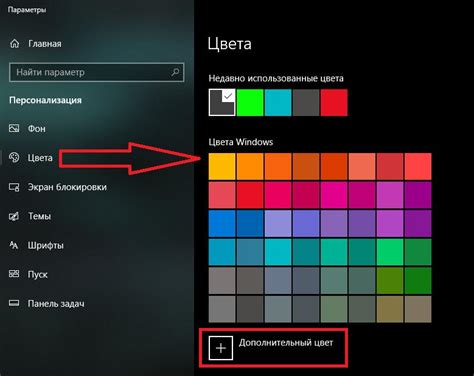Screen dimensions: 474x376
Task: Click the plus icon for custom color
Action: click(x=221, y=348)
